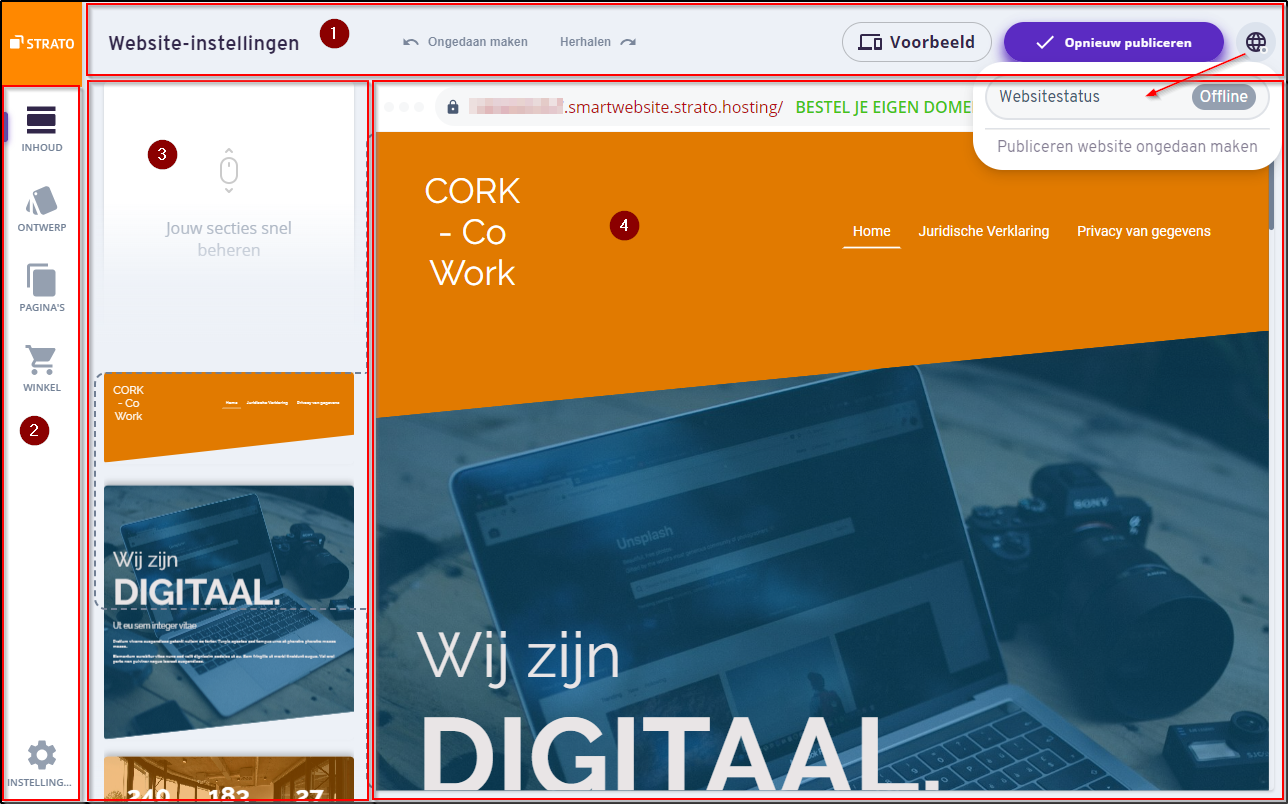Open the globe website status menu
The image size is (1288, 804).
[x=1255, y=41]
